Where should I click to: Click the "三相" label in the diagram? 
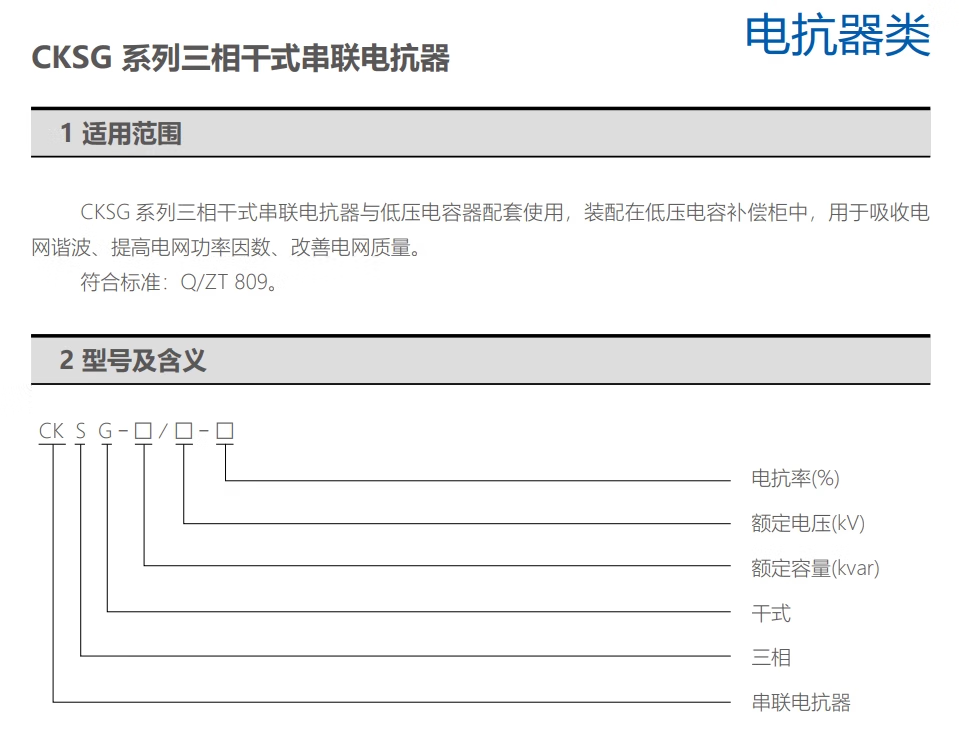coord(771,658)
